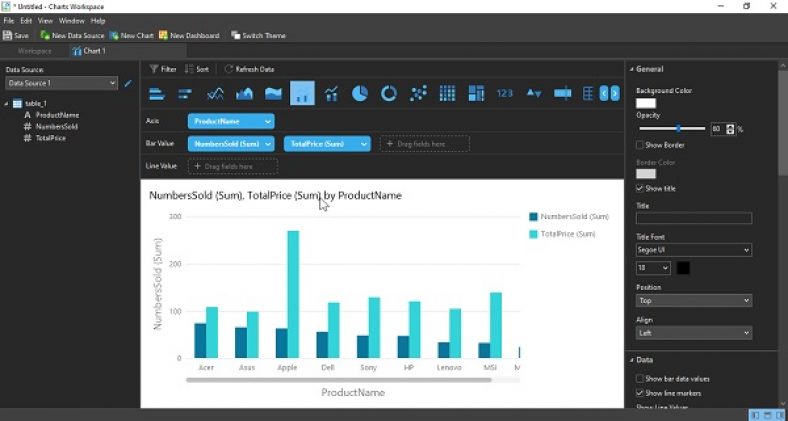Select the number card '123' chart icon
Screen dimensions: 788x421
pos(504,93)
